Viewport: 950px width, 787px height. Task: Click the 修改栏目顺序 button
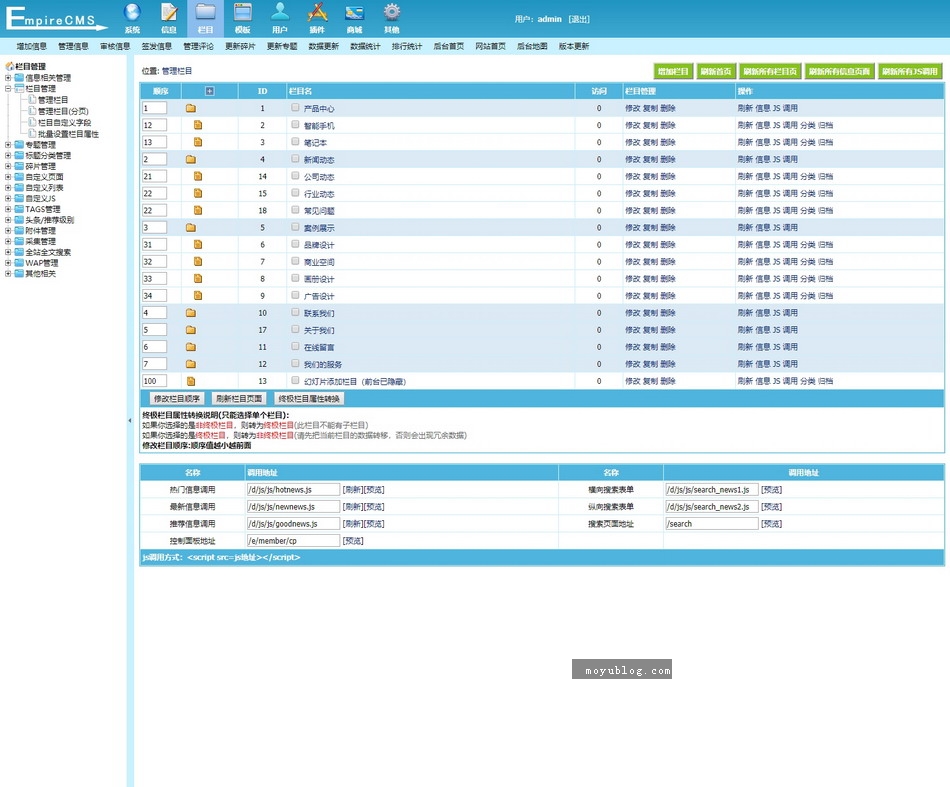pos(177,399)
